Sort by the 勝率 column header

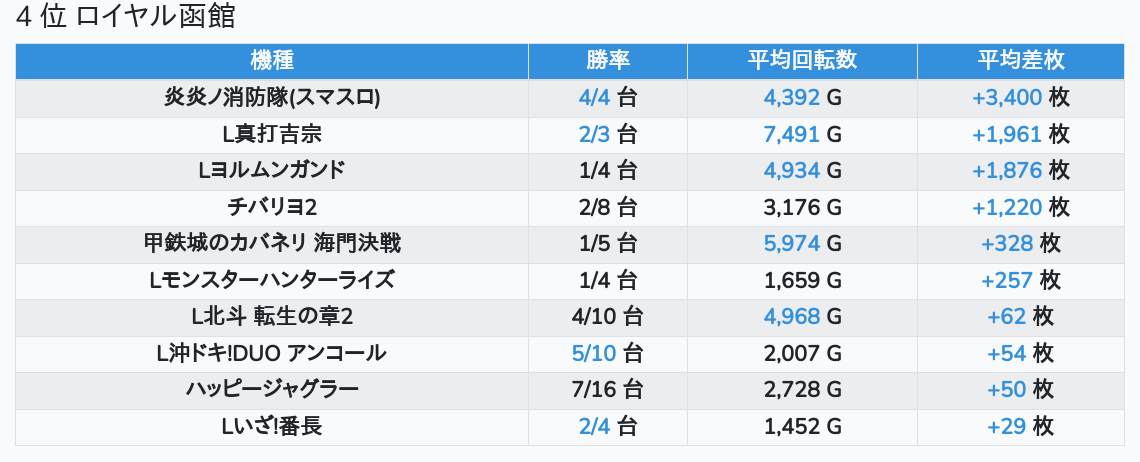pyautogui.click(x=607, y=60)
